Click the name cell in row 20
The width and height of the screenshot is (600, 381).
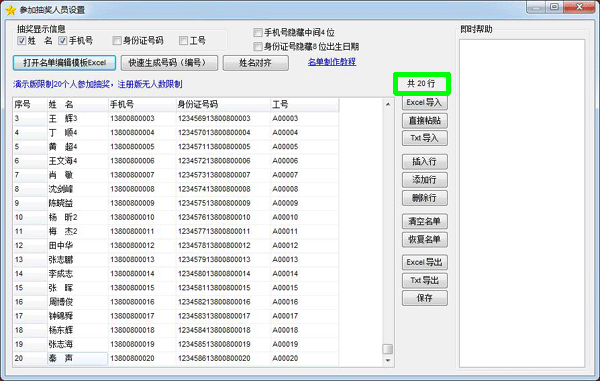(x=77, y=358)
